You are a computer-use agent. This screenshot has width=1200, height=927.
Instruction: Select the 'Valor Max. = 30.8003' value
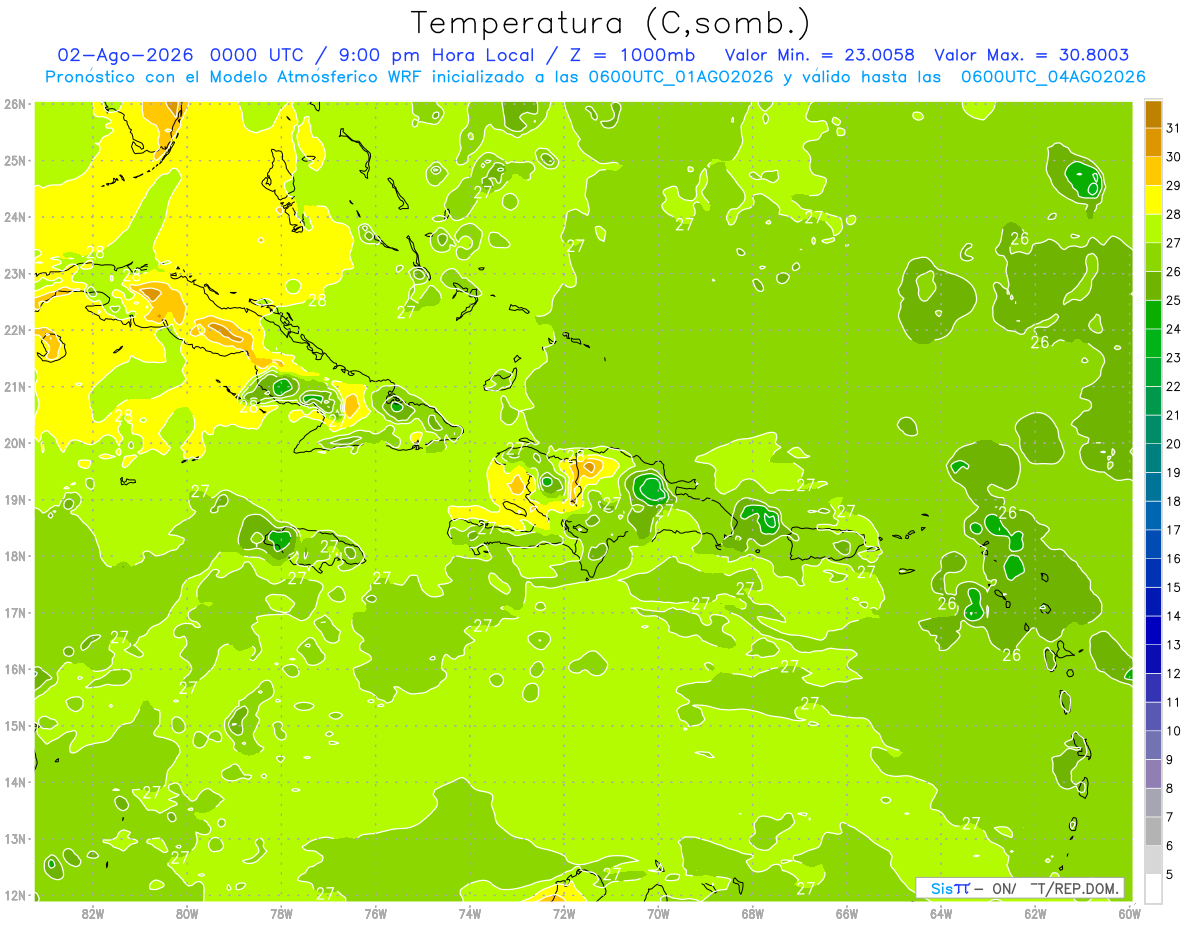pyautogui.click(x=1031, y=55)
